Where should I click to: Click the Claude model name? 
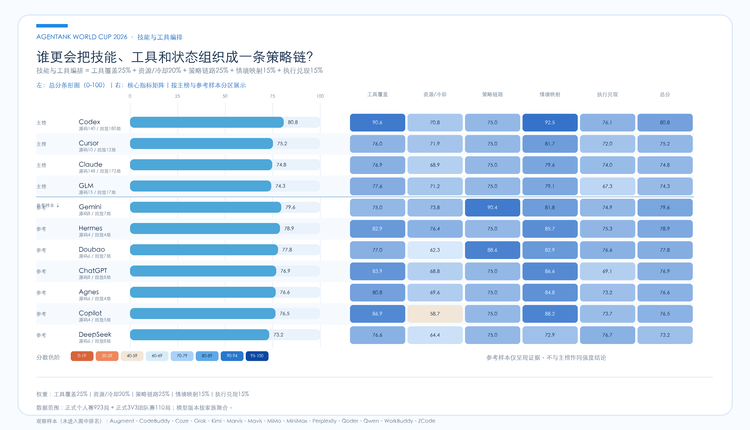point(90,164)
